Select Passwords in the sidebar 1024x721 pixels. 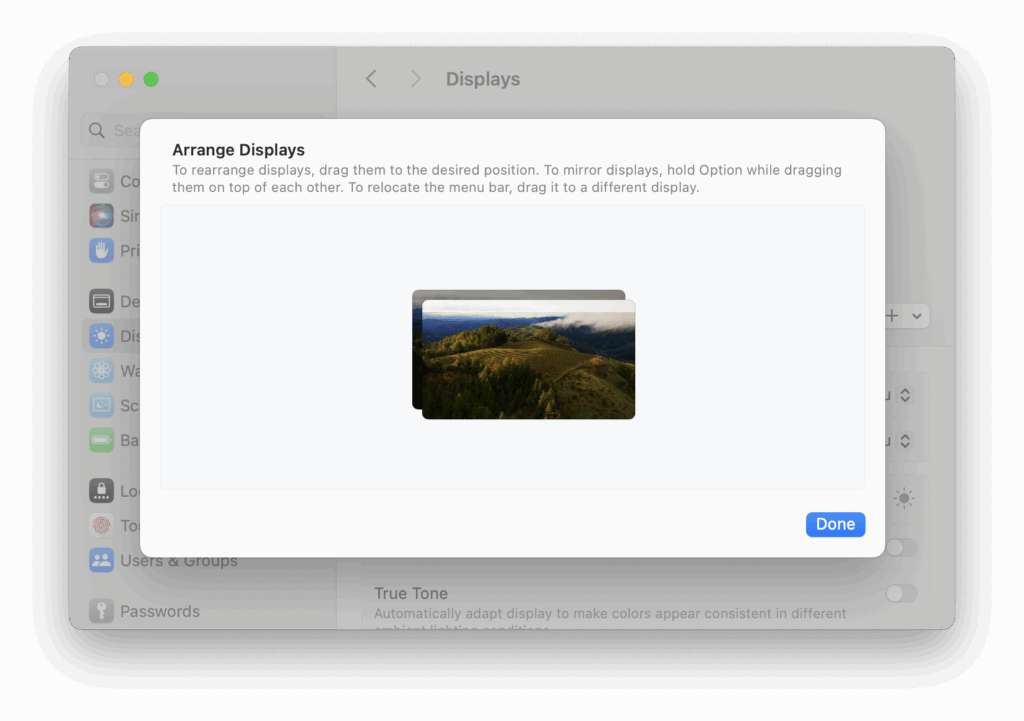[101, 611]
